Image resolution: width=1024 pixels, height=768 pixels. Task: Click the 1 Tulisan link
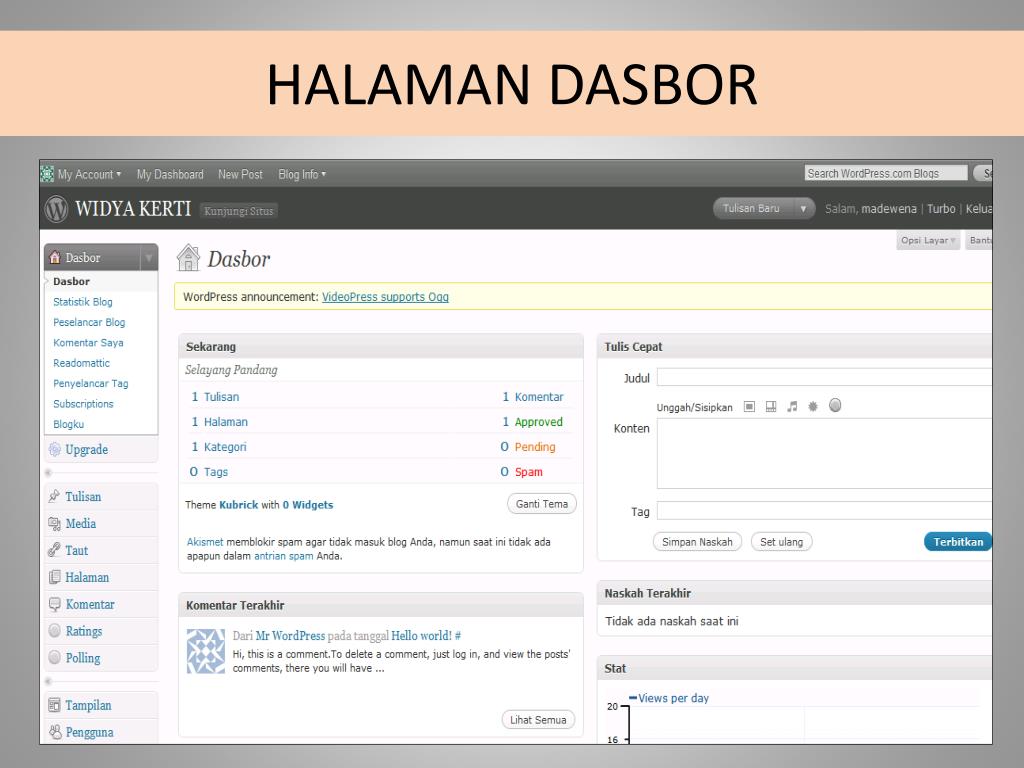[215, 396]
